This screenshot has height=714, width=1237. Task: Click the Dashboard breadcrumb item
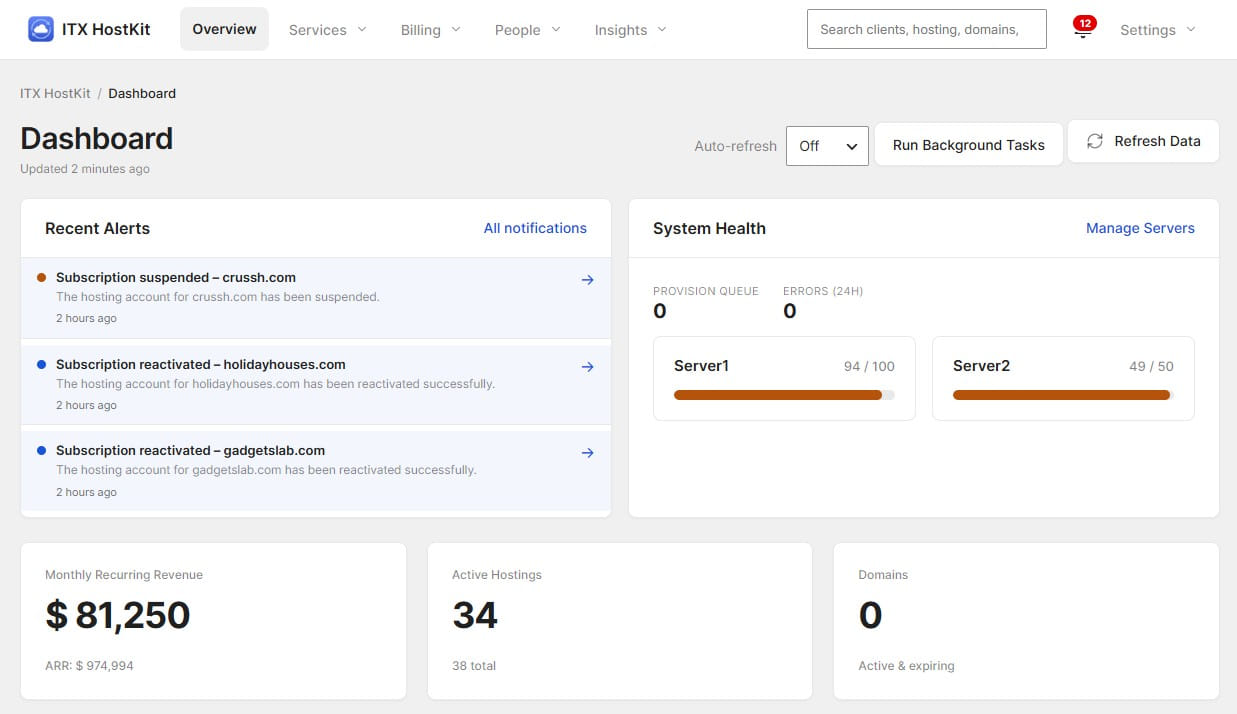pos(142,93)
